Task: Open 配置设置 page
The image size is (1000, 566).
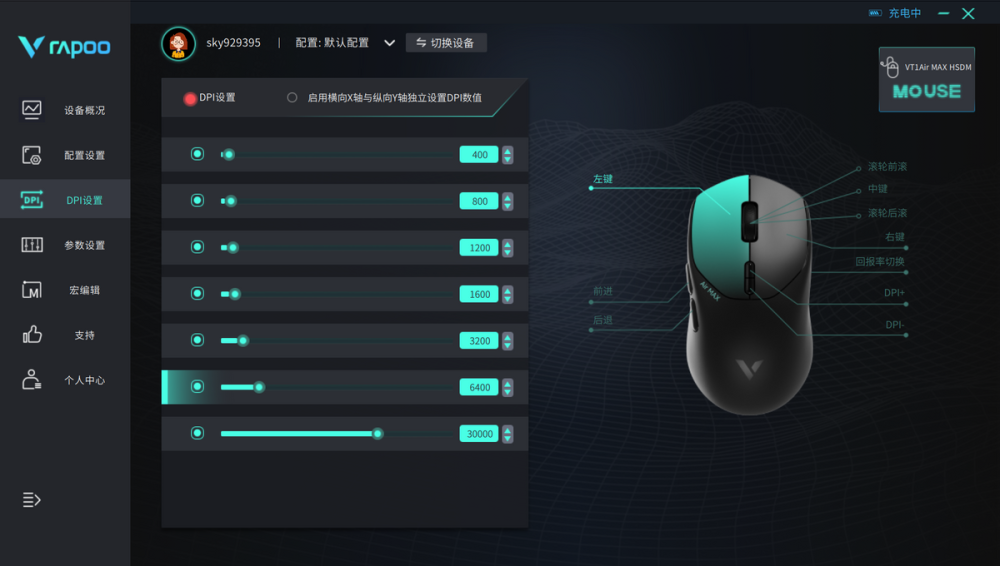Action: coord(84,155)
